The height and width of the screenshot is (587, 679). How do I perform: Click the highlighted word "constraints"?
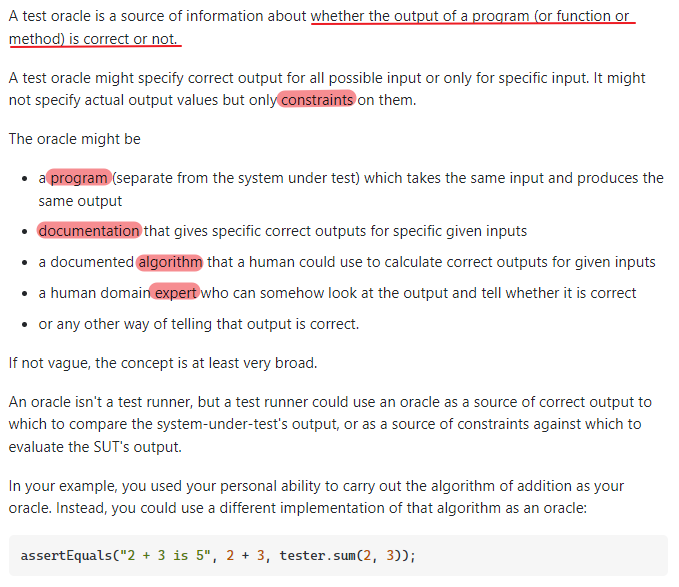317,100
